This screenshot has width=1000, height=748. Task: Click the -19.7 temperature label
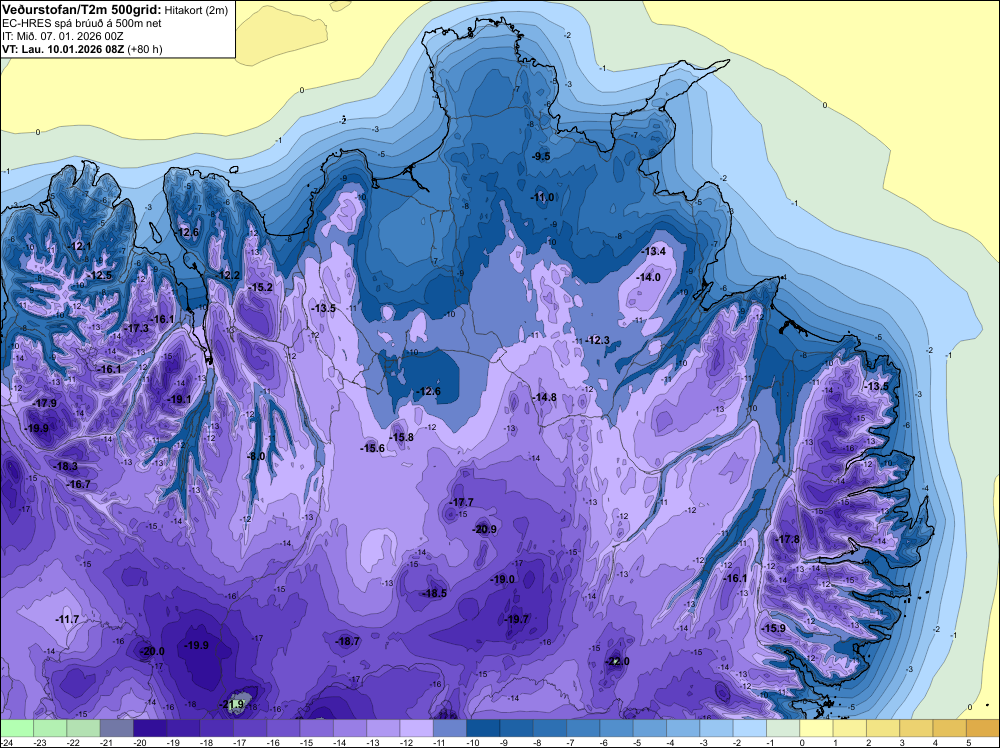[517, 619]
